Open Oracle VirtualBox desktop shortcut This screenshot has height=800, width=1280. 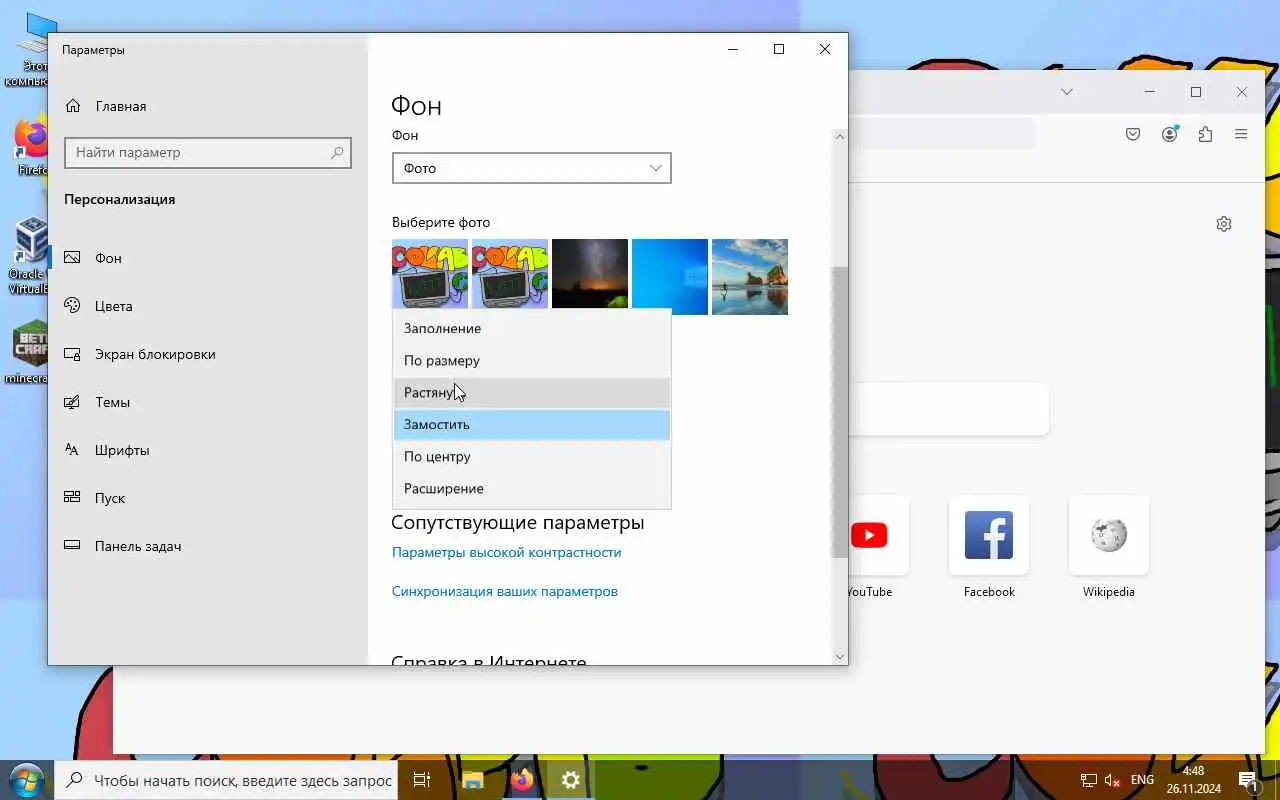(x=30, y=256)
